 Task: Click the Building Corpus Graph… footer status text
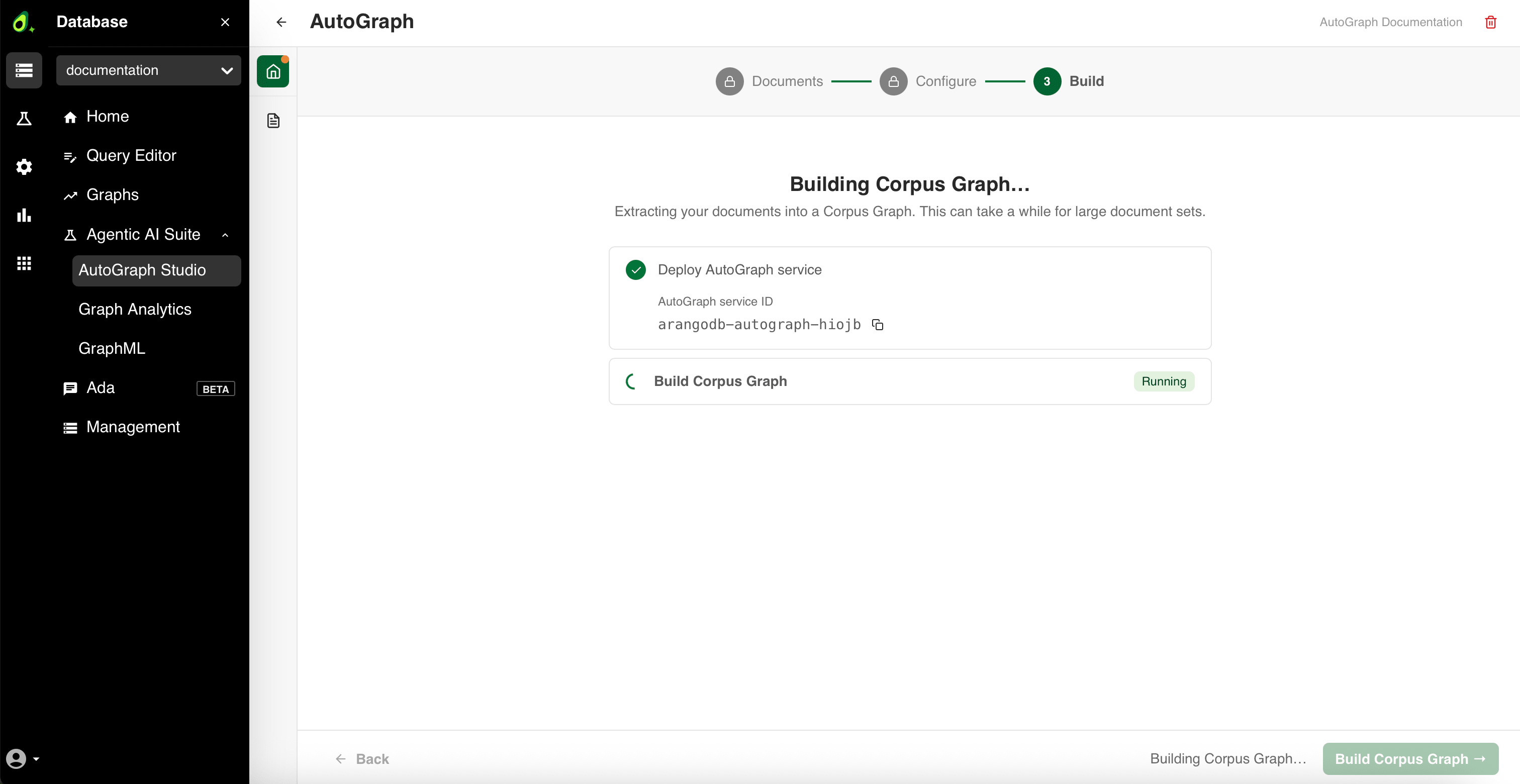point(1228,759)
